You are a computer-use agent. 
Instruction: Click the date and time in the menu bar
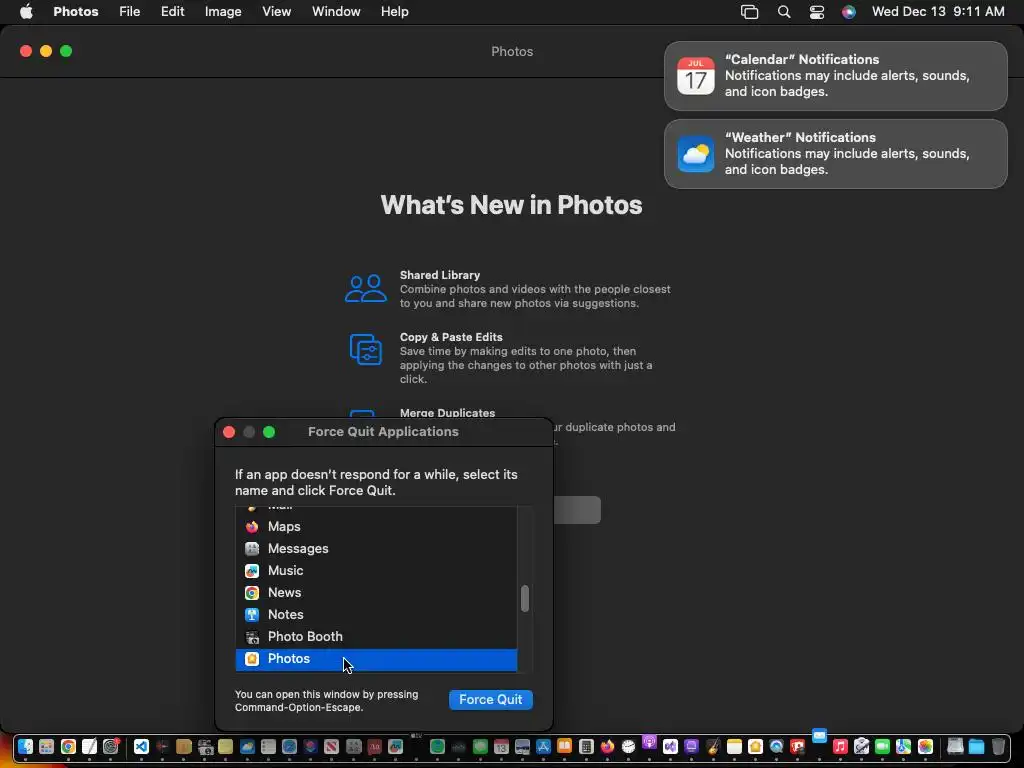point(938,12)
